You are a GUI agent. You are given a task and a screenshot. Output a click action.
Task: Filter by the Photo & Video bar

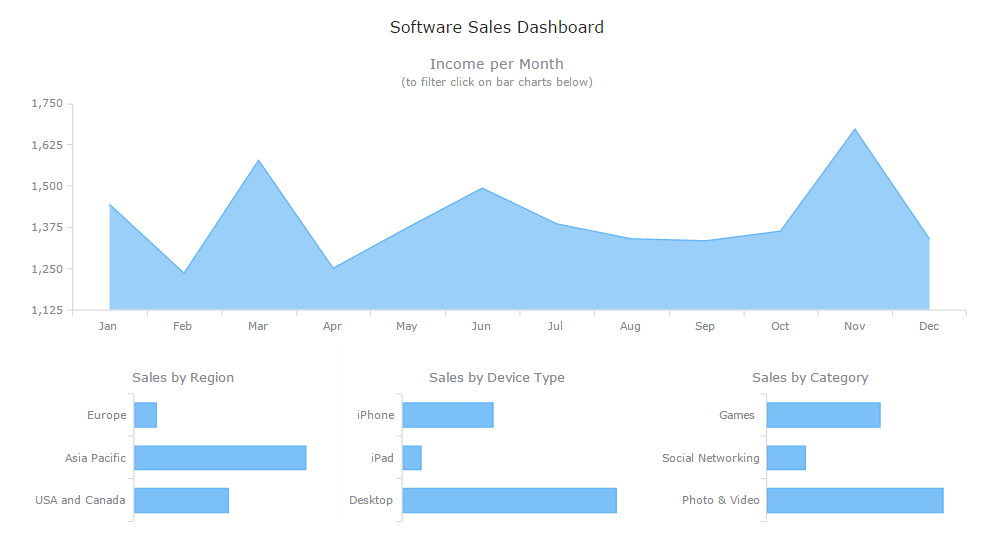click(855, 500)
